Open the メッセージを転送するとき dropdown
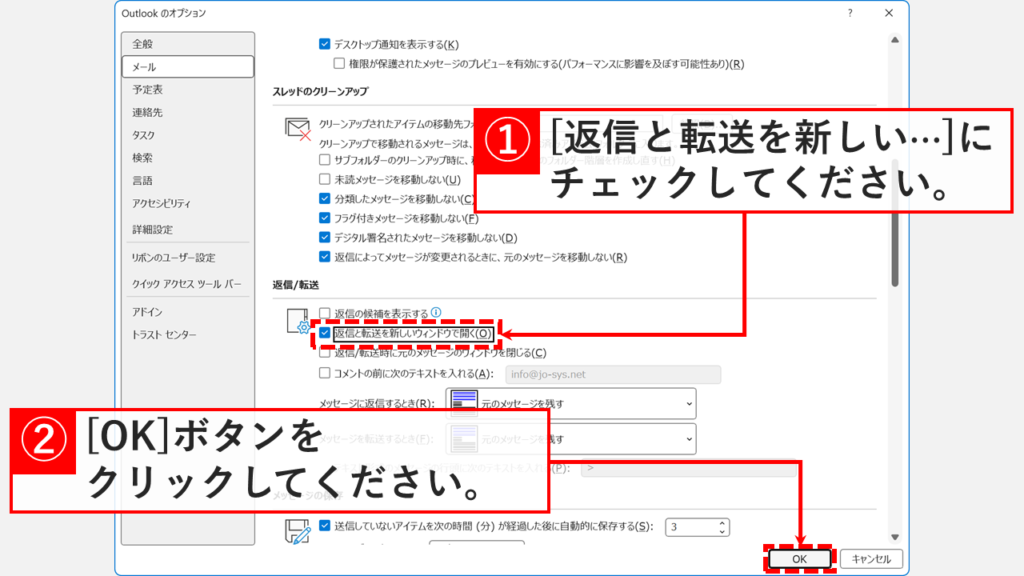 [x=689, y=438]
